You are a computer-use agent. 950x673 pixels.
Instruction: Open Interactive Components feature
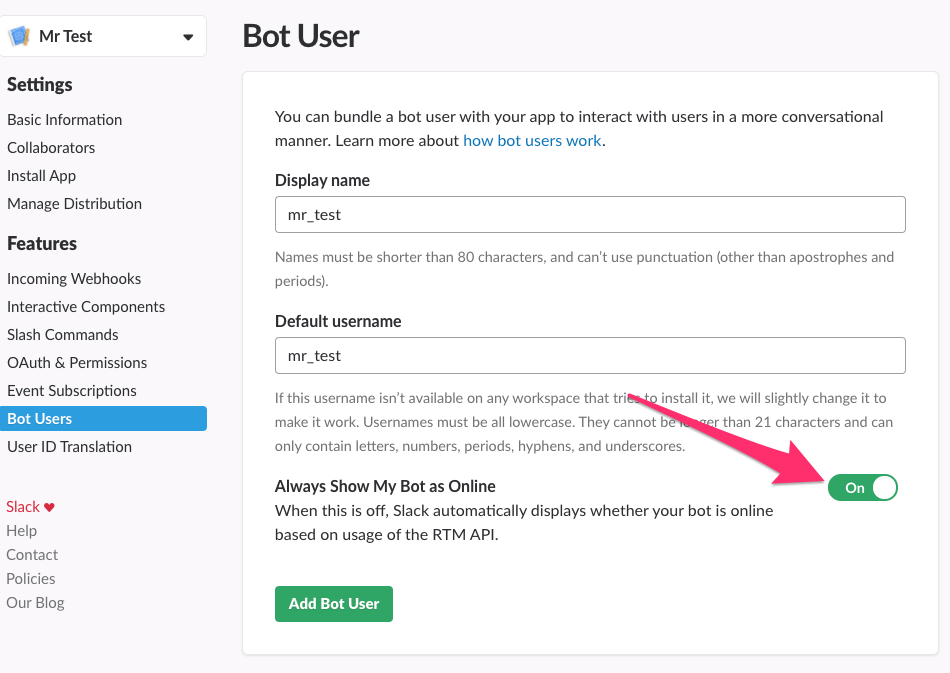(x=86, y=307)
